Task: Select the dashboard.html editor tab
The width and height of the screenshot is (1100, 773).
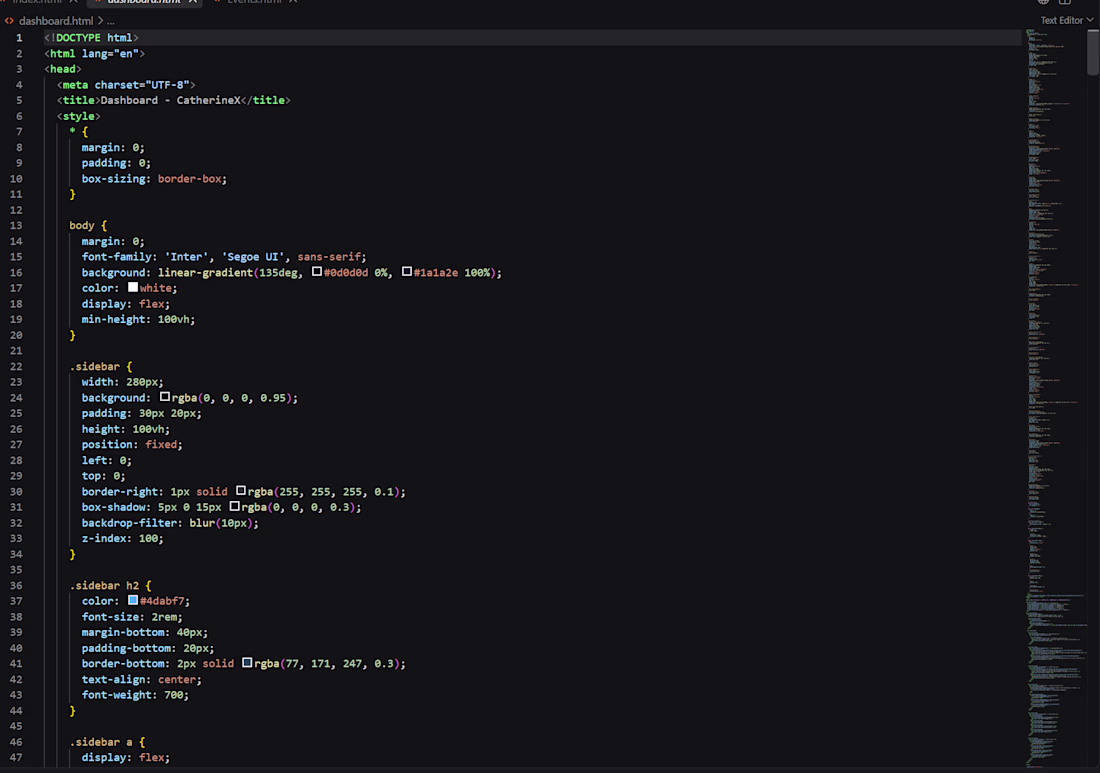Action: (144, 2)
